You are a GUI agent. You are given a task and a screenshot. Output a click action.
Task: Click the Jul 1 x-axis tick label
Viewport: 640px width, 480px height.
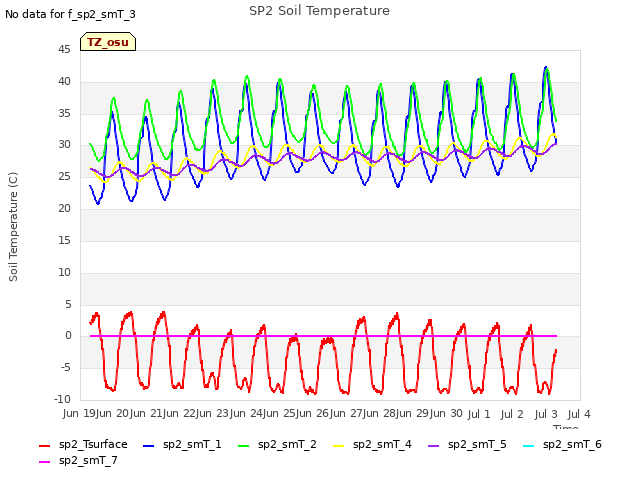pyautogui.click(x=479, y=414)
